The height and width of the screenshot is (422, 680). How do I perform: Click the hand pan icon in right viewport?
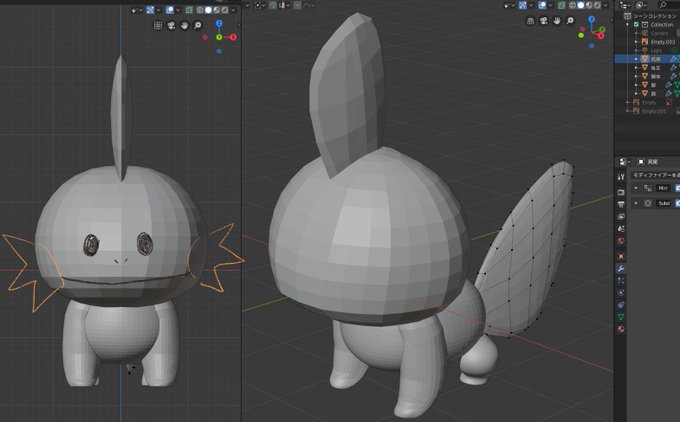557,20
